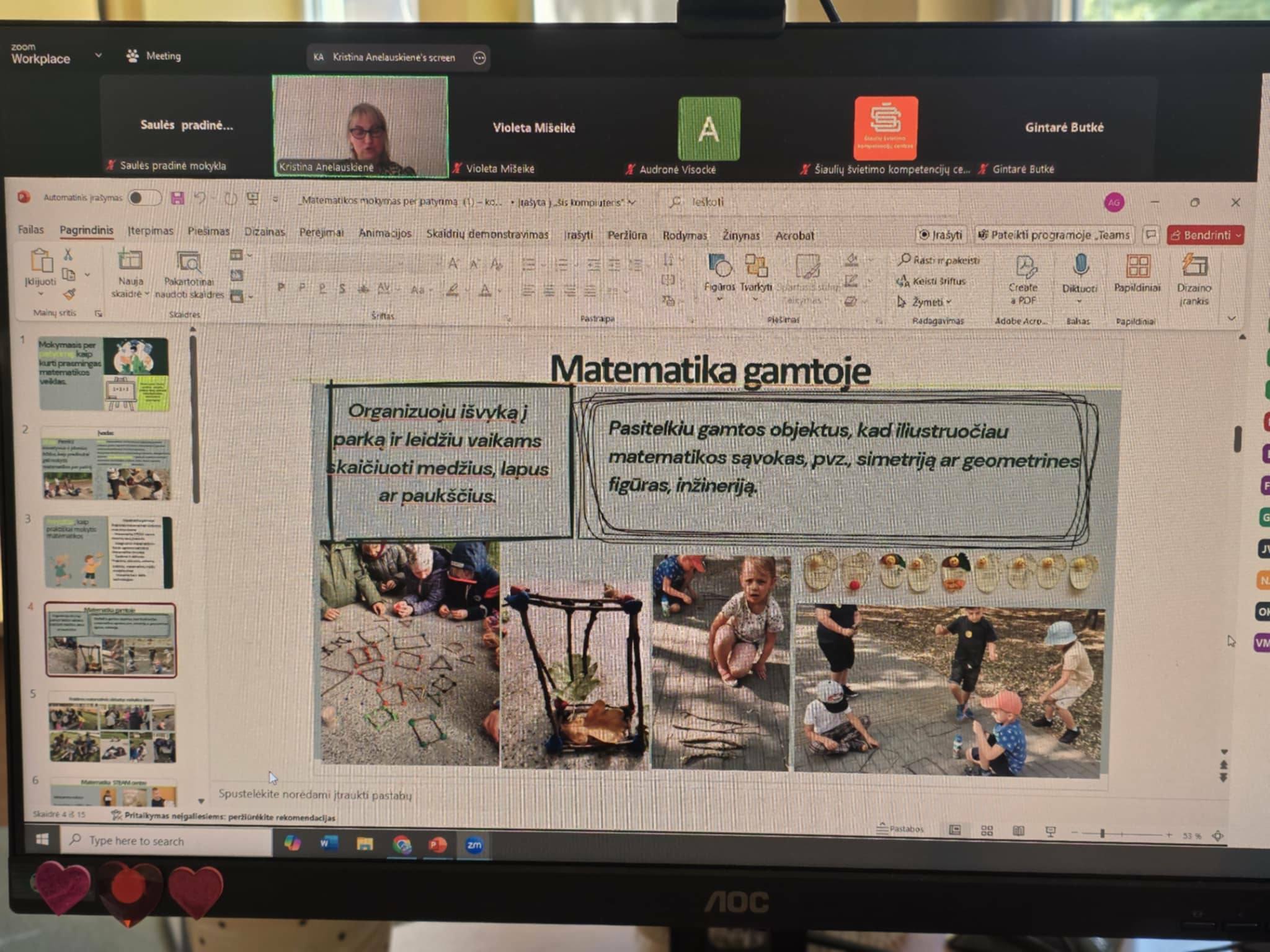Toggle Underline formatting button
The width and height of the screenshot is (1270, 952).
322,288
